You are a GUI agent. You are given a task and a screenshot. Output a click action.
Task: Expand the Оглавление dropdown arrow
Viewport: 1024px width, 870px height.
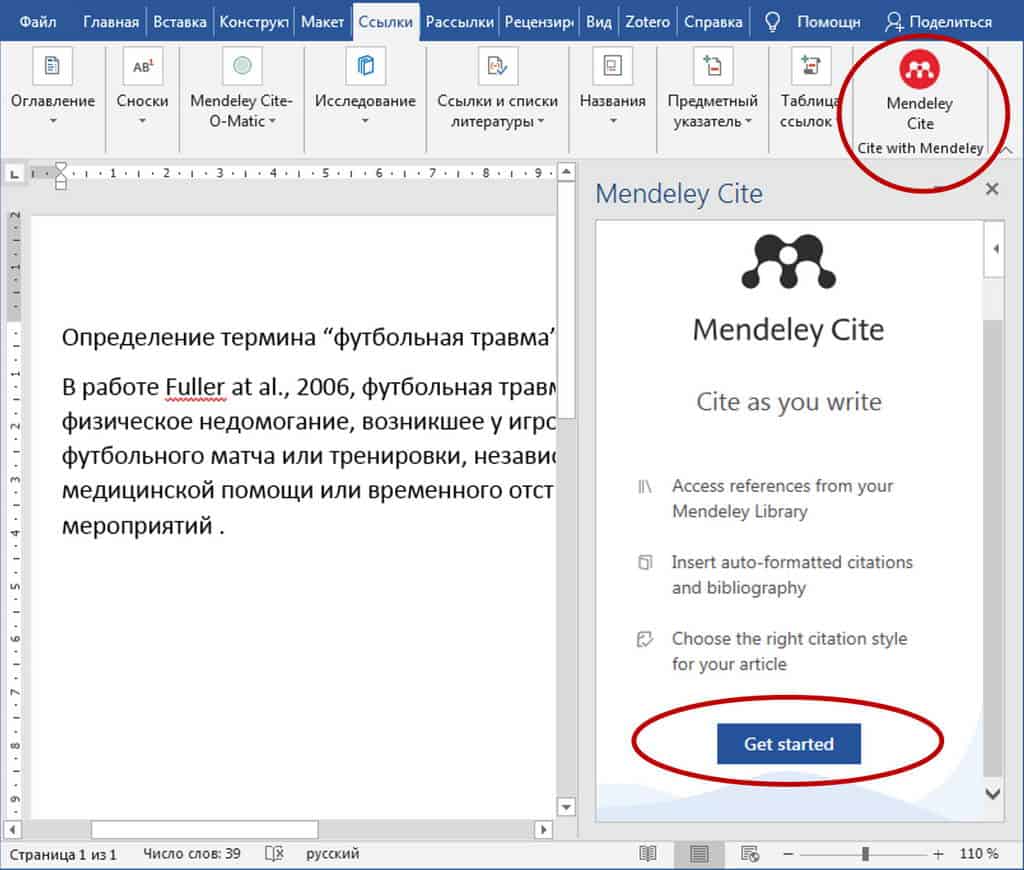point(53,121)
